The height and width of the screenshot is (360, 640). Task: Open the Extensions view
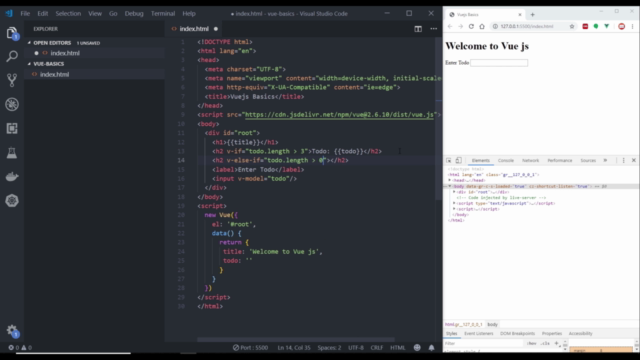pos(12,129)
